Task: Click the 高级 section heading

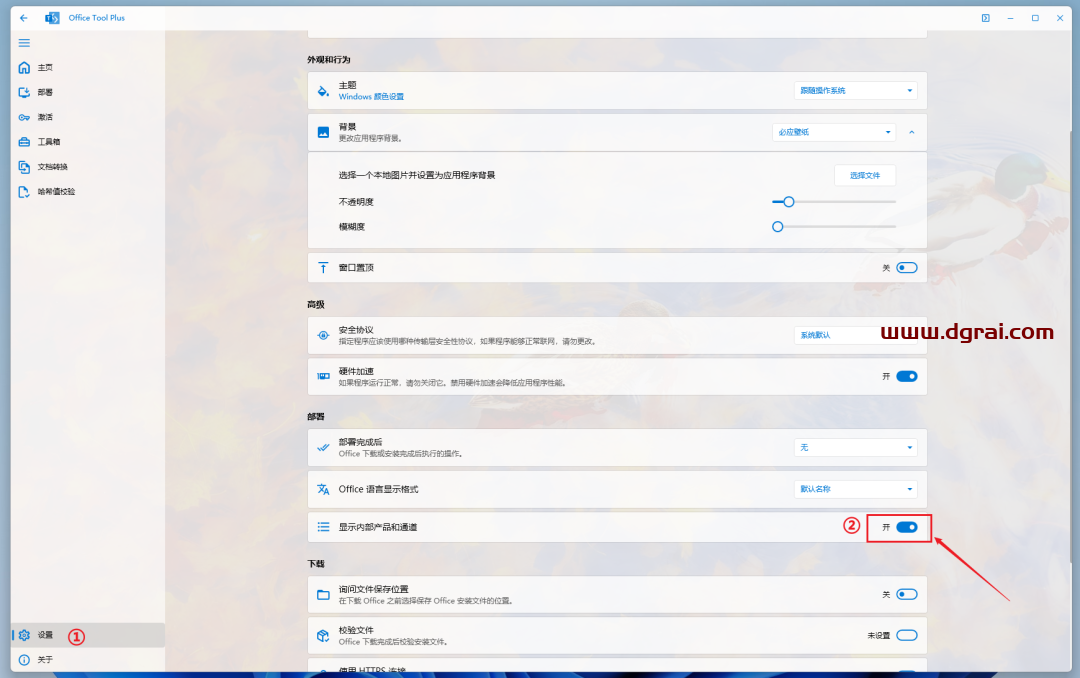Action: (x=315, y=305)
